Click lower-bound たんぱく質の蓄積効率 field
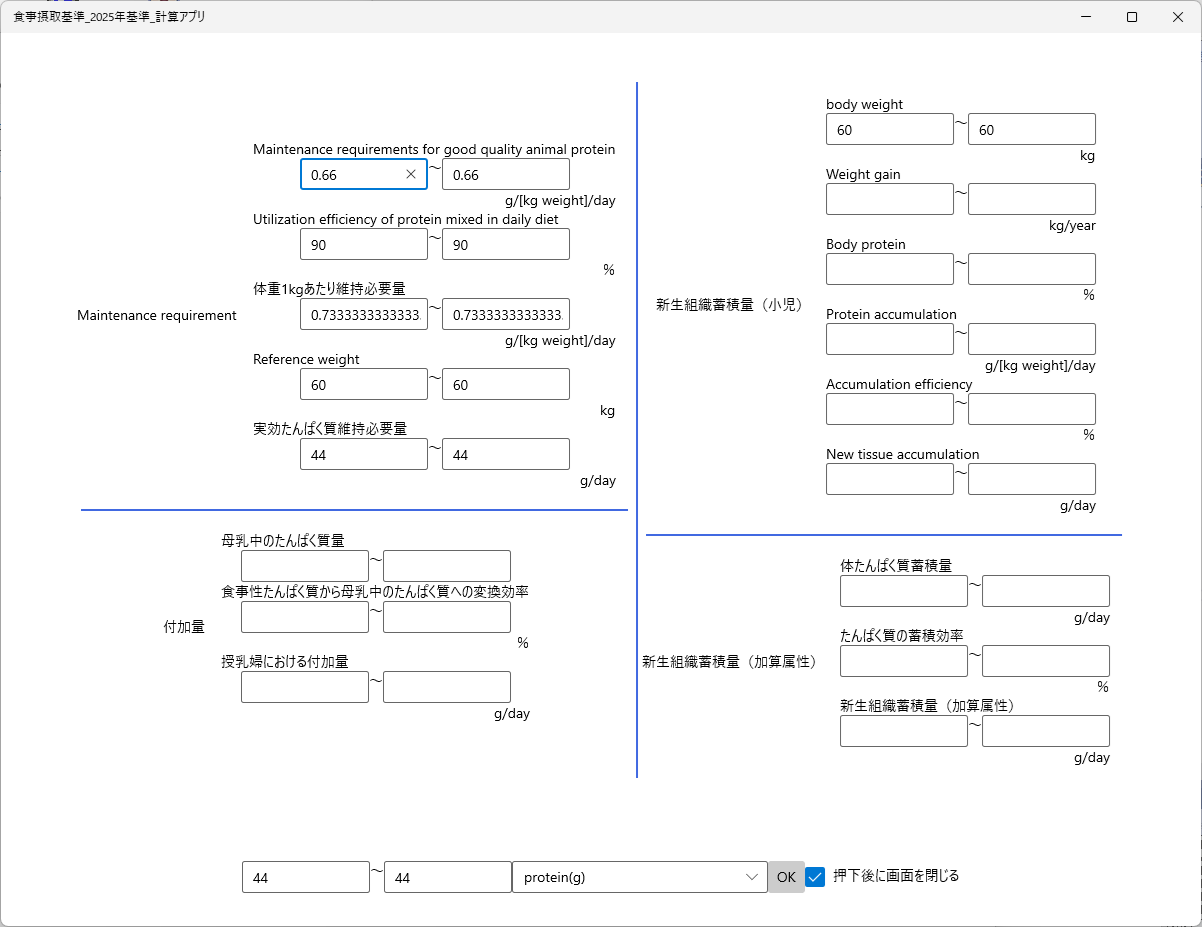This screenshot has height=927, width=1202. pyautogui.click(x=904, y=661)
